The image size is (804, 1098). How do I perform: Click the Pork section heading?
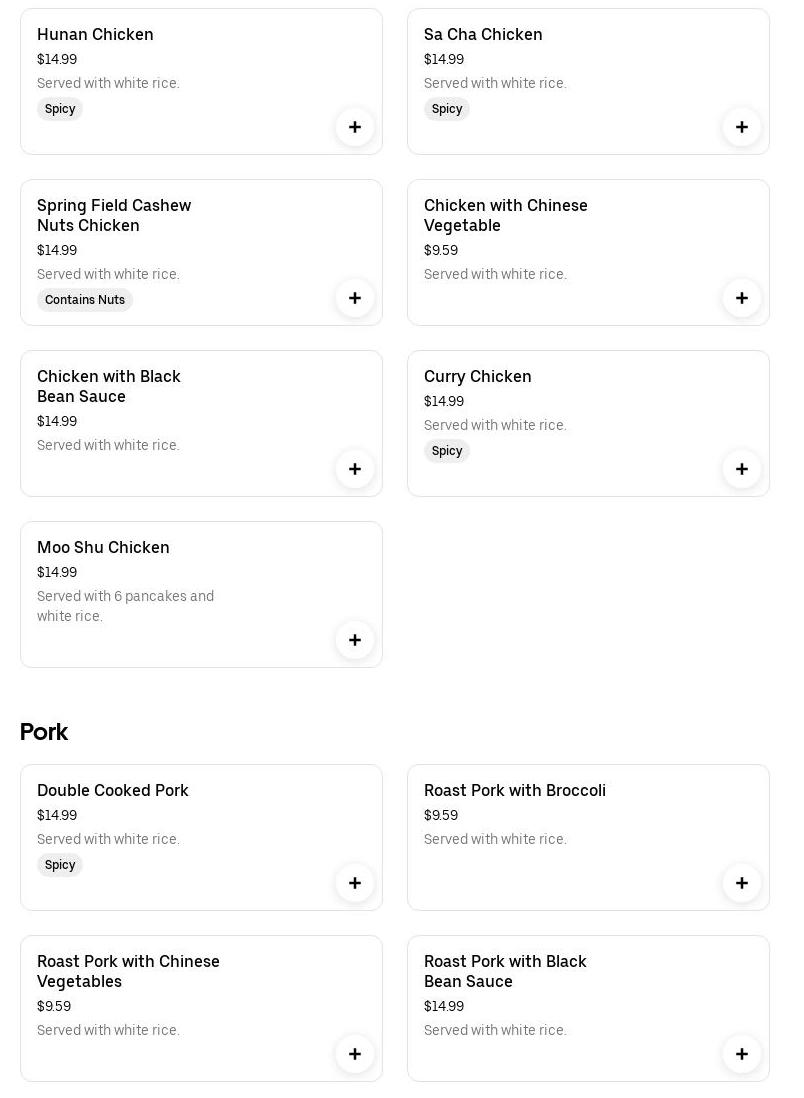(x=44, y=732)
